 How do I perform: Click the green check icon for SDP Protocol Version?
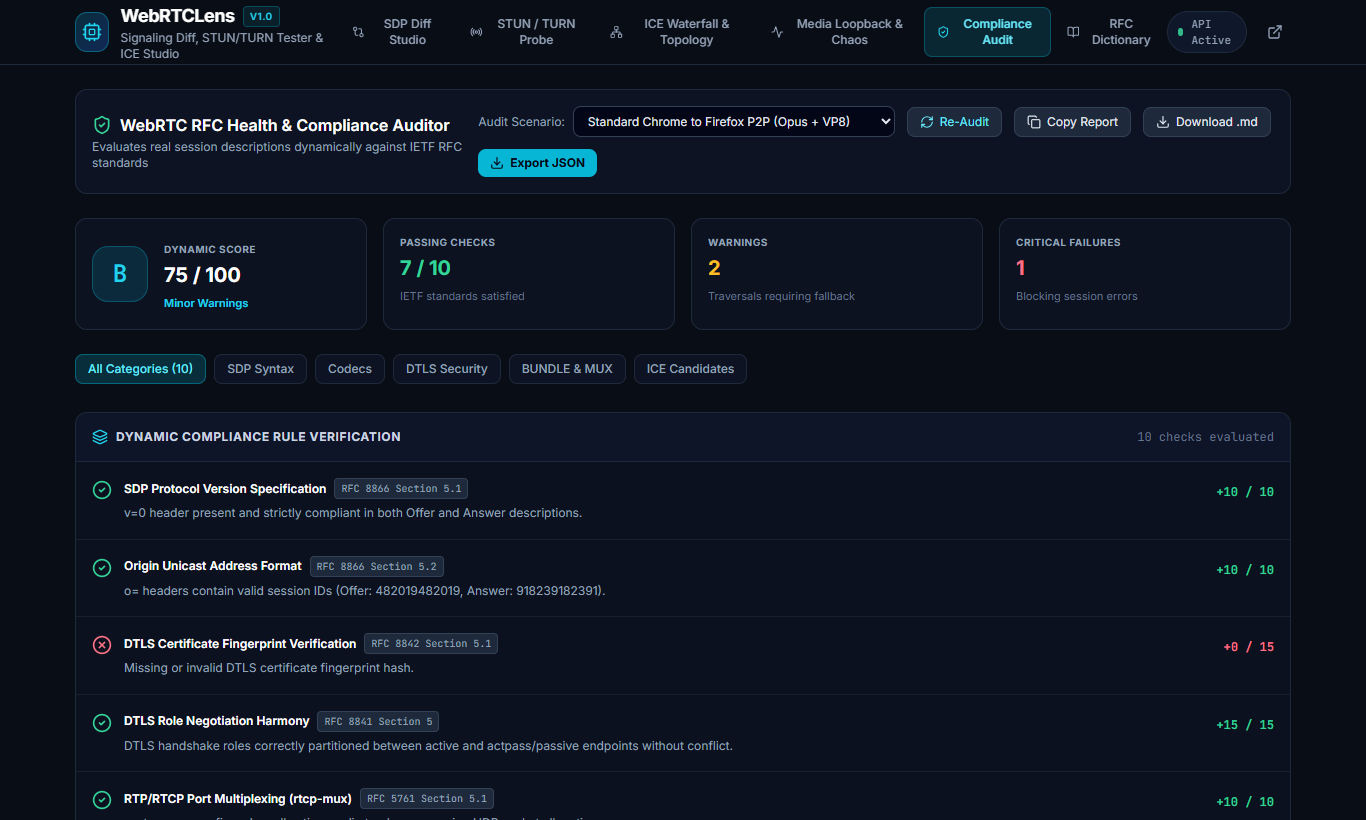click(x=102, y=490)
